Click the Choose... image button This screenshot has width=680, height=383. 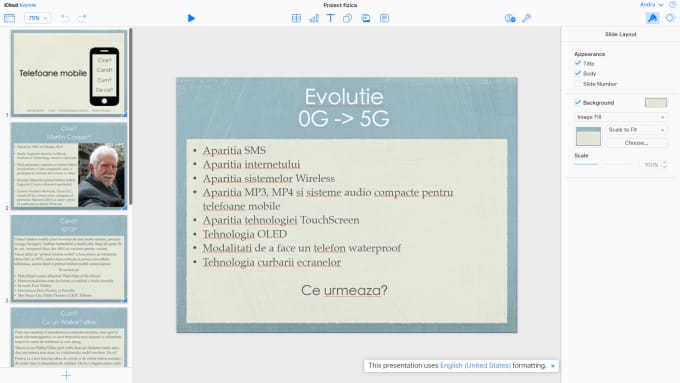[x=636, y=143]
